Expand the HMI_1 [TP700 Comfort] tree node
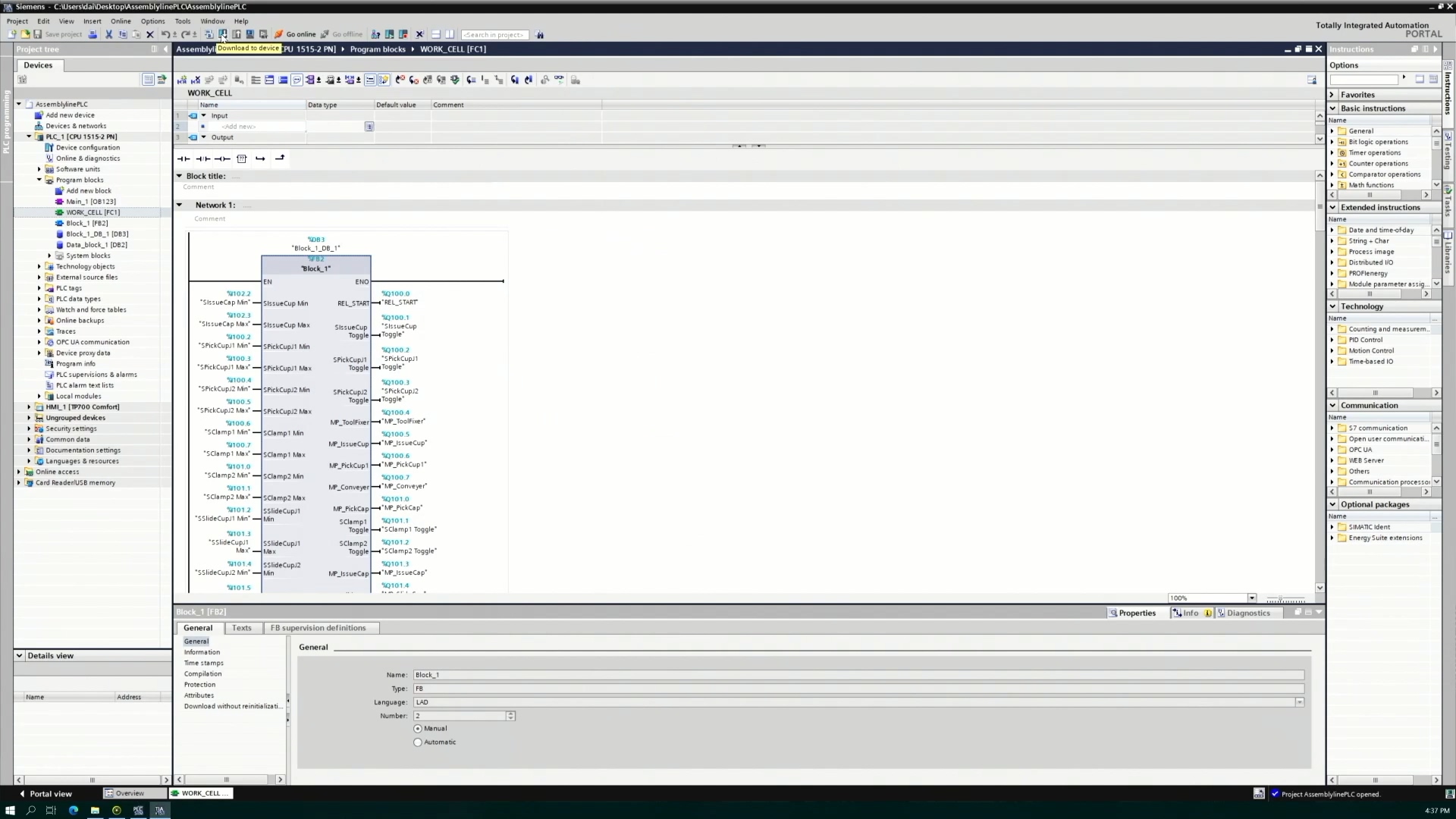 30,407
